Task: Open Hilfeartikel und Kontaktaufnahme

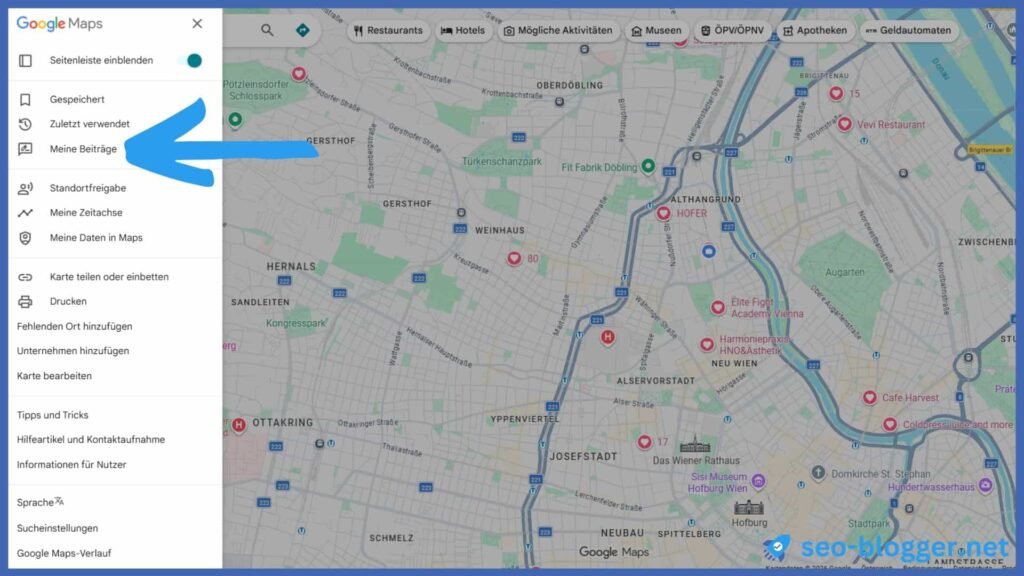Action: coord(91,440)
